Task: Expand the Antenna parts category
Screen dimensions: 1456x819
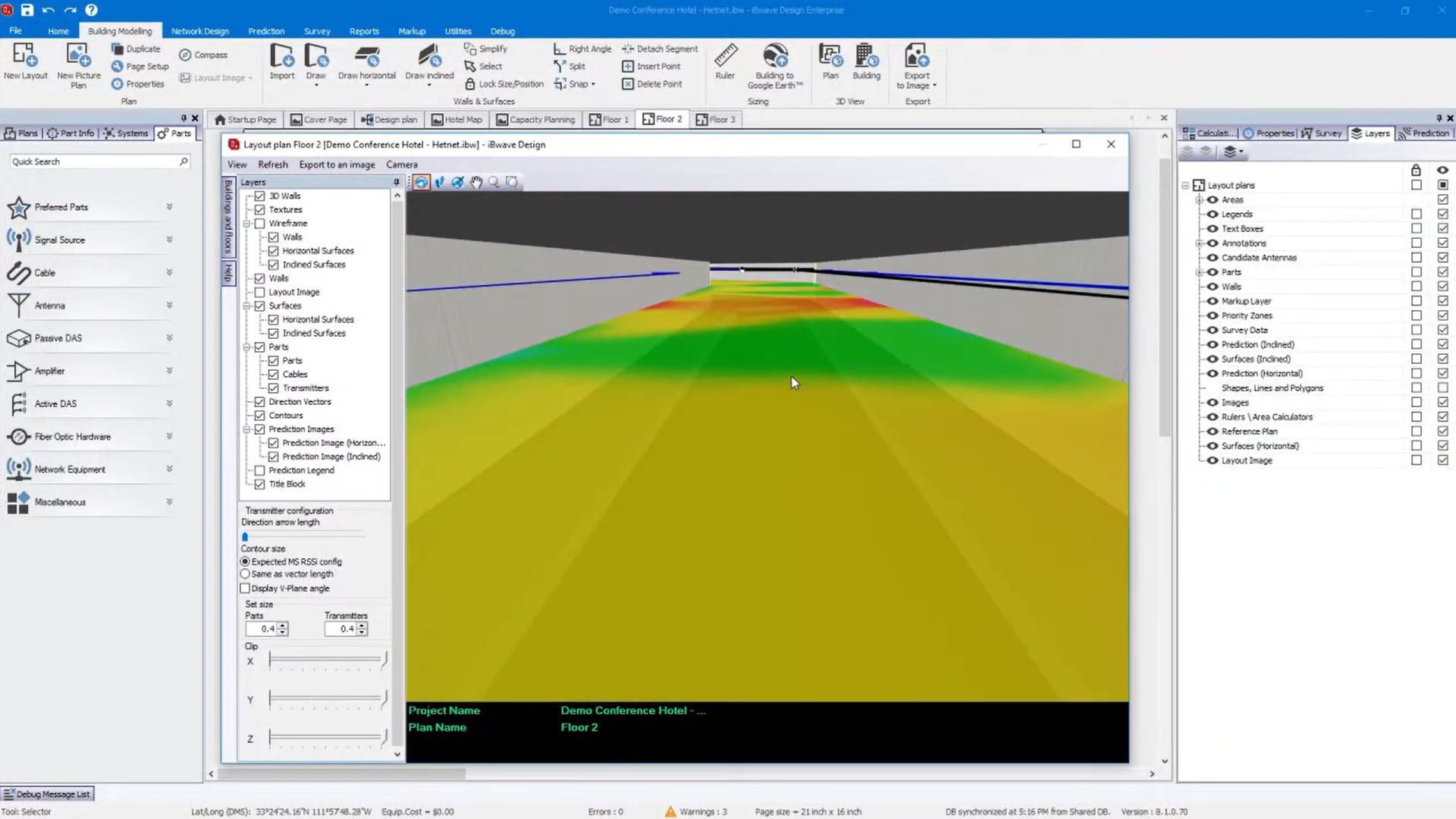Action: [x=169, y=305]
